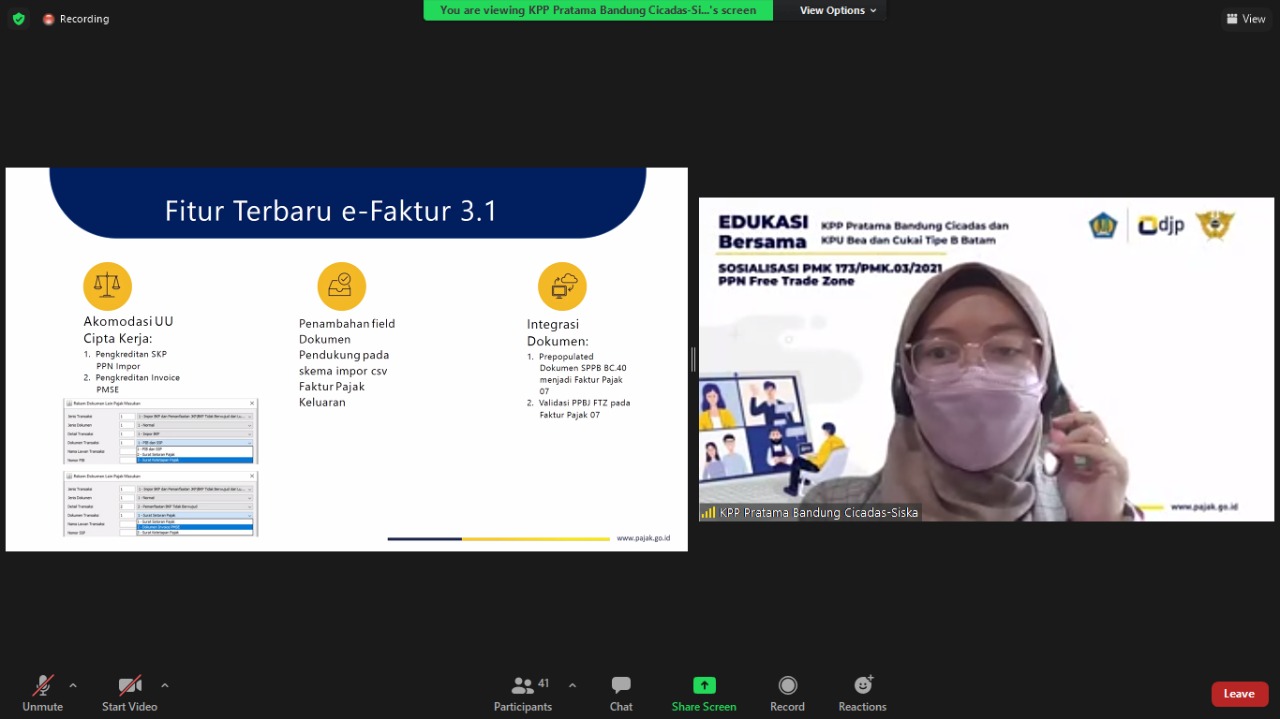This screenshot has height=719, width=1280.
Task: Expand audio options arrow beside Unmute
Action: click(x=73, y=685)
